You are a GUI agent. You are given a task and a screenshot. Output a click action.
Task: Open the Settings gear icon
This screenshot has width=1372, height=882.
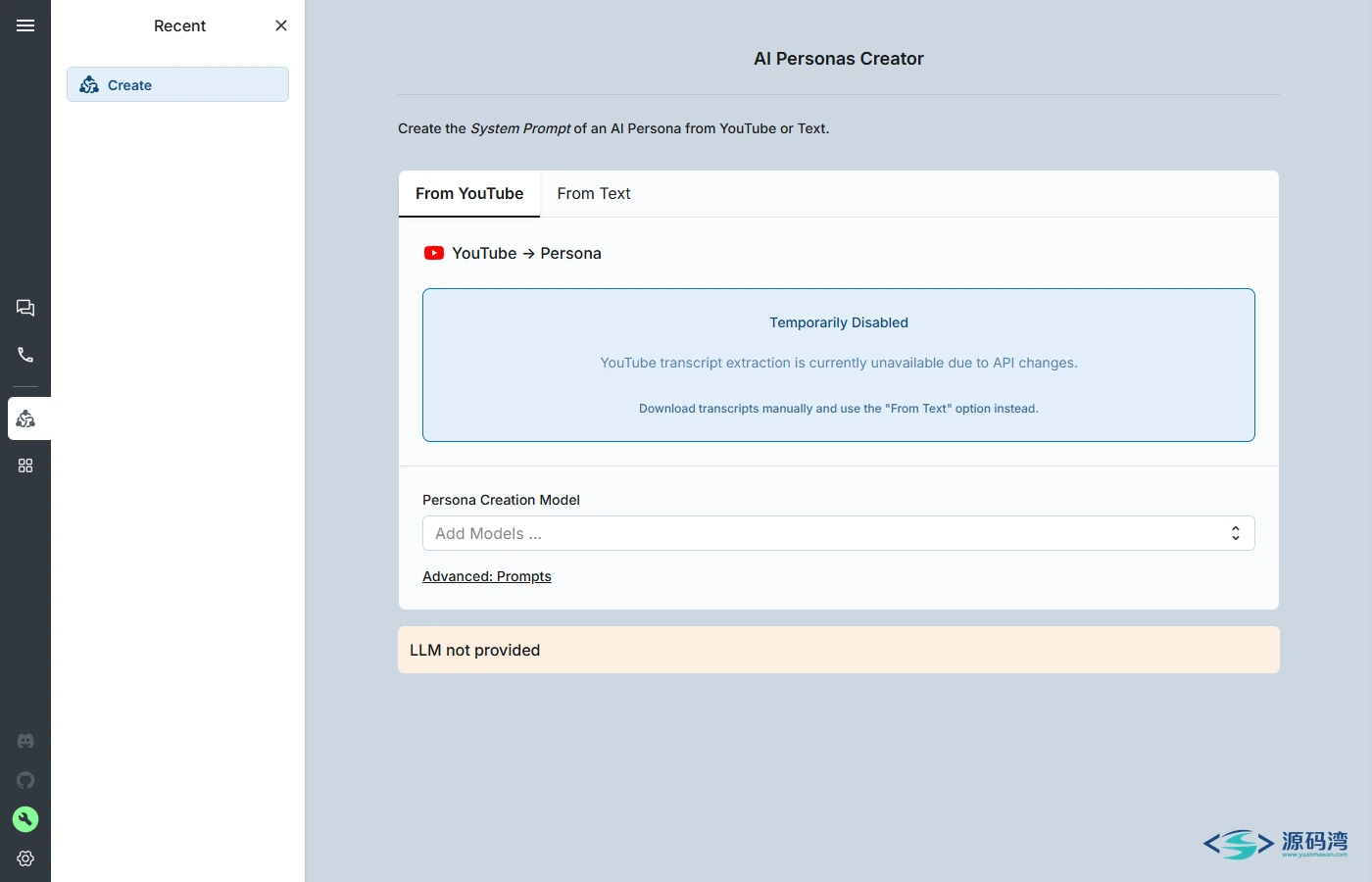pyautogui.click(x=25, y=858)
